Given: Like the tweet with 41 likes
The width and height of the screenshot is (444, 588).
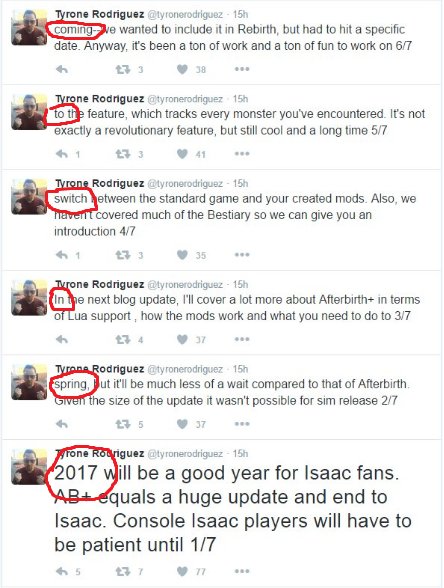Looking at the screenshot, I should click(x=182, y=154).
